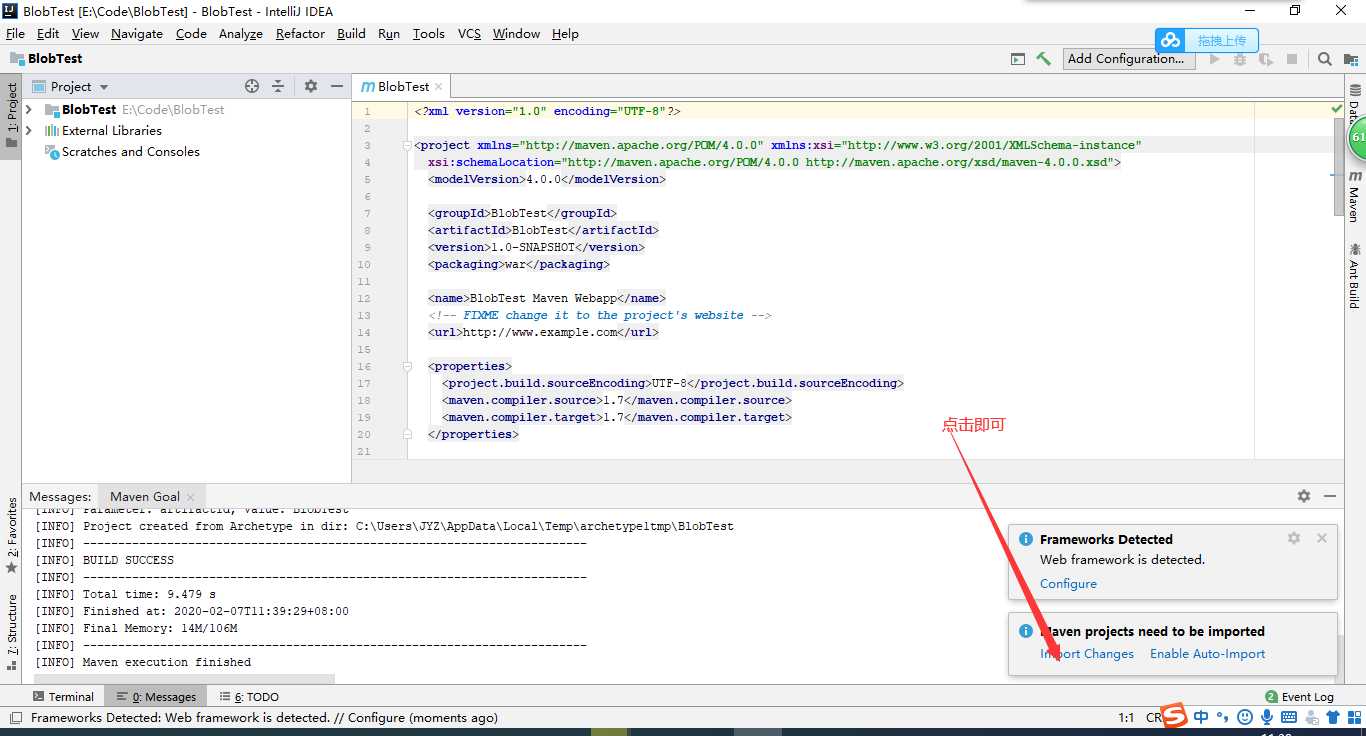Open the Analyze menu
1366x736 pixels.
click(x=240, y=33)
